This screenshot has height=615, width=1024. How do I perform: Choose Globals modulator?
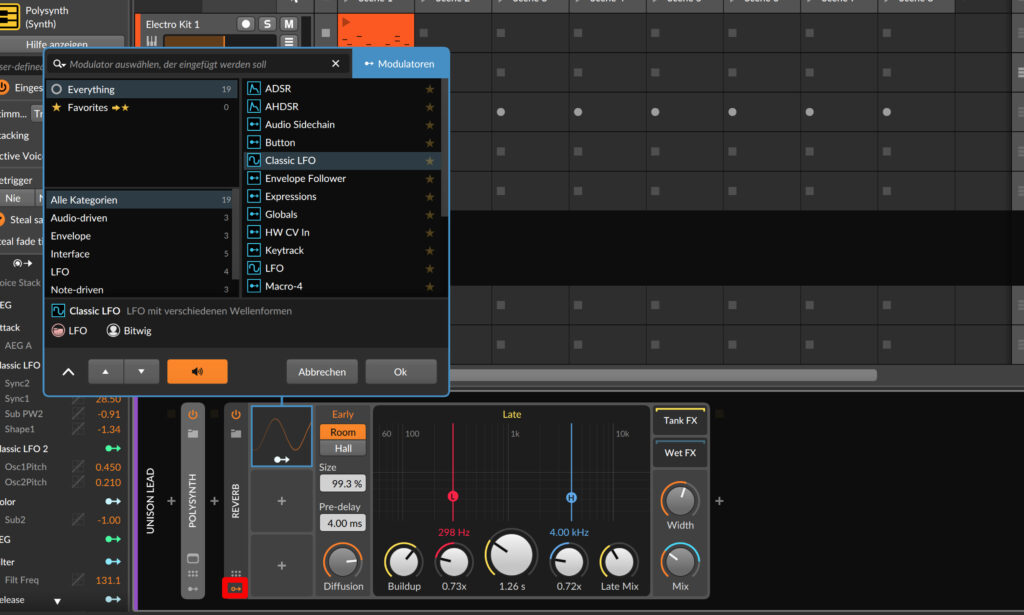point(342,214)
